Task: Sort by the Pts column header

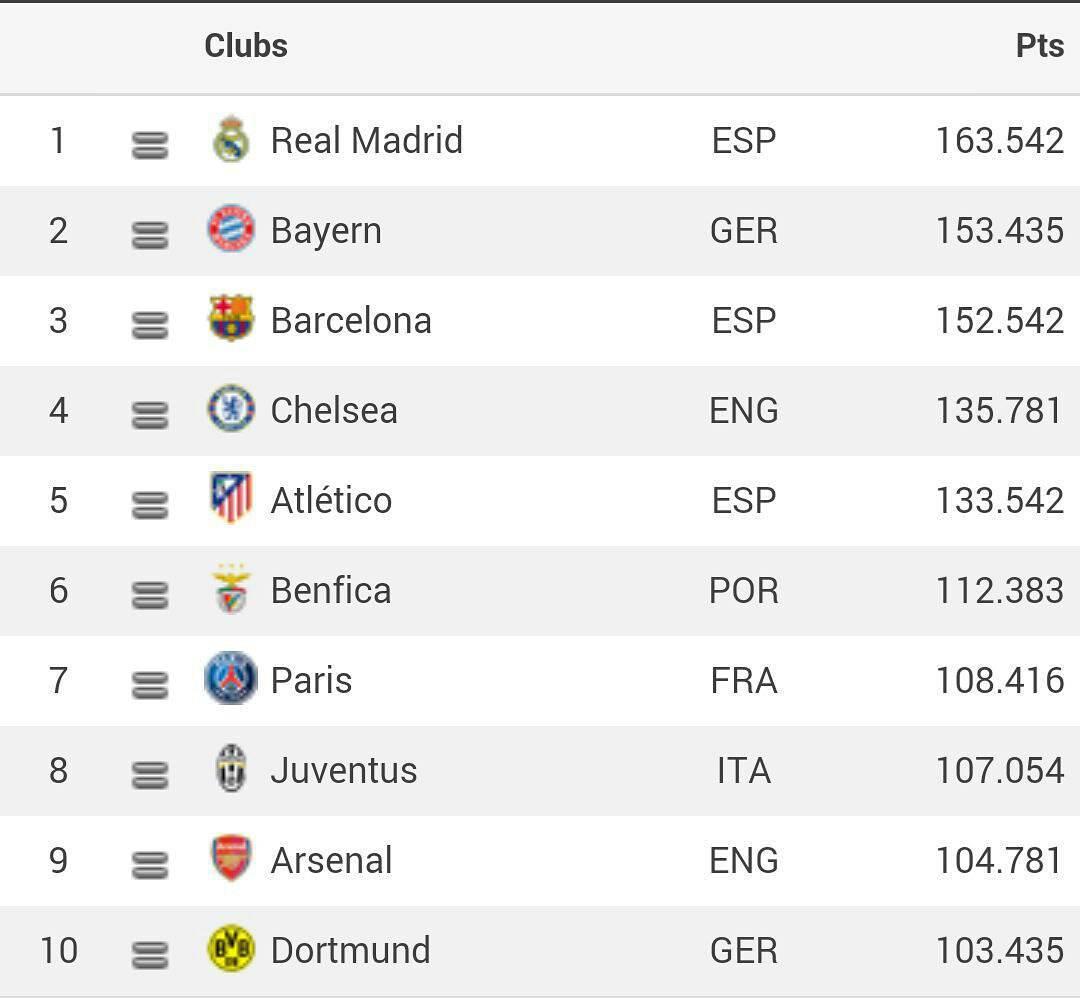Action: tap(1040, 46)
